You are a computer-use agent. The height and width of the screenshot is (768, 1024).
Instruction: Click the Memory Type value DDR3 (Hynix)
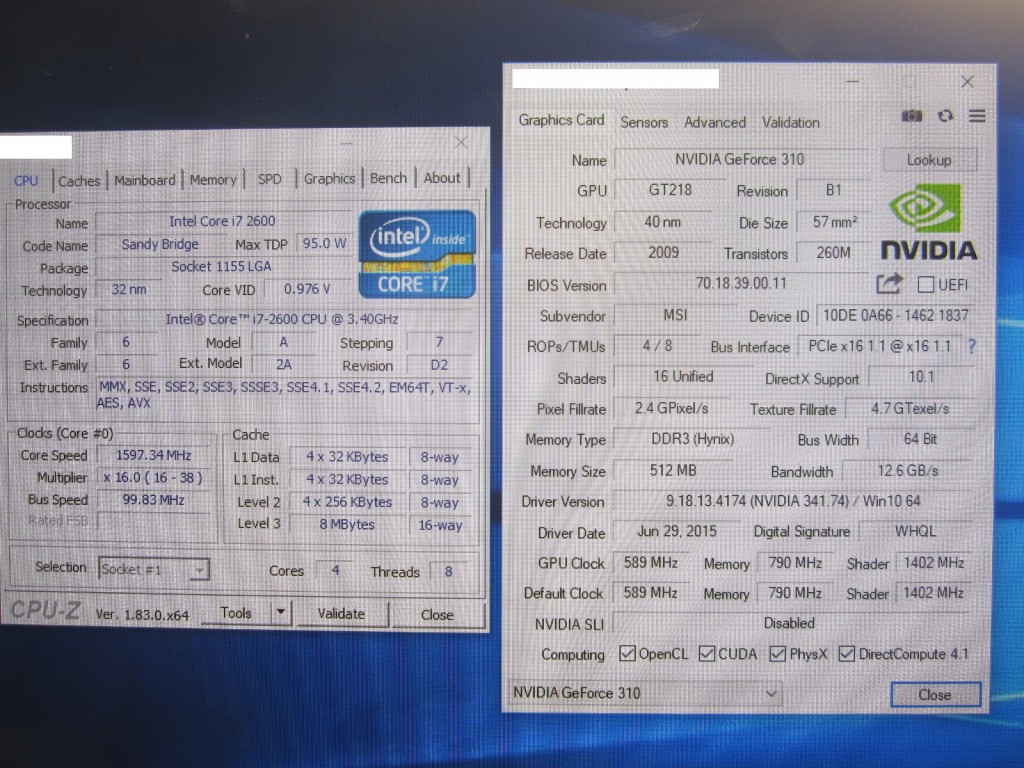(692, 439)
